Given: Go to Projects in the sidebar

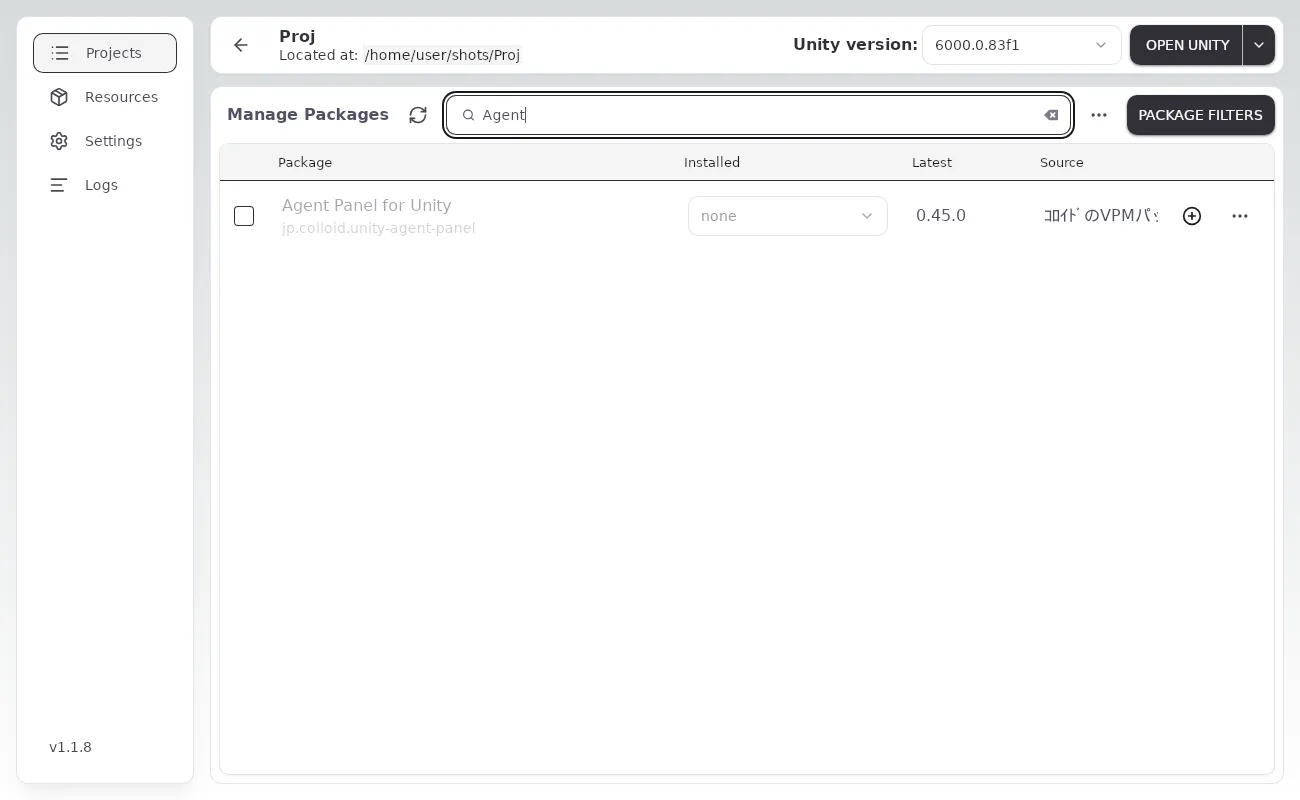Looking at the screenshot, I should point(105,53).
